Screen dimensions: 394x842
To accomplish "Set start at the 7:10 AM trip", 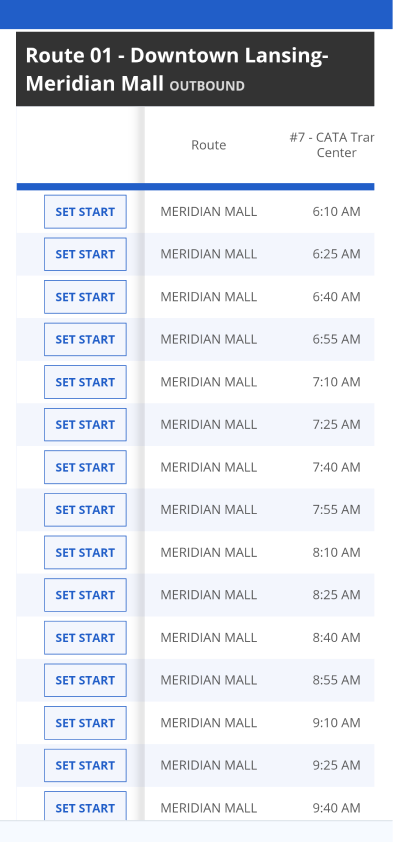I will [x=85, y=382].
